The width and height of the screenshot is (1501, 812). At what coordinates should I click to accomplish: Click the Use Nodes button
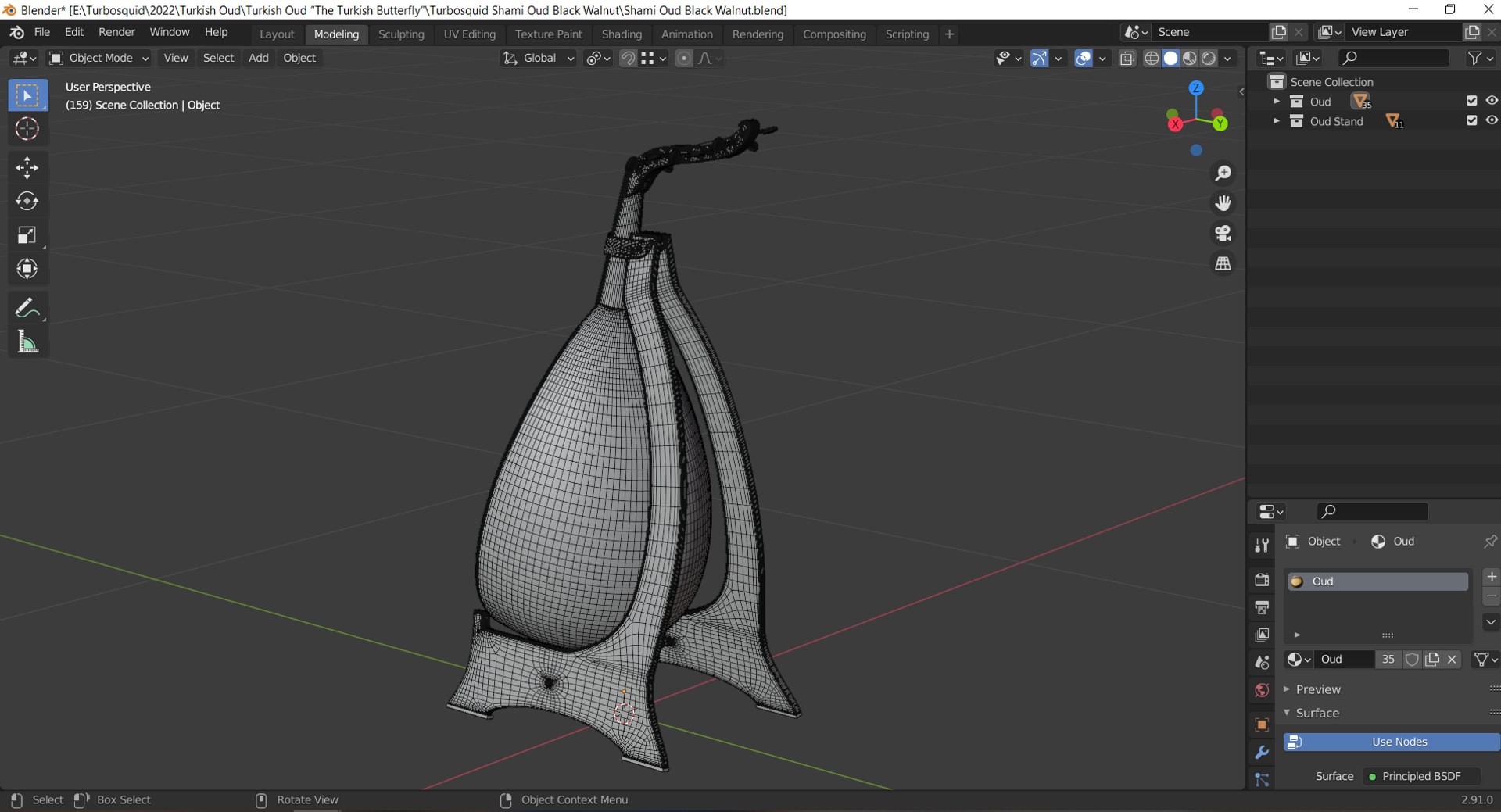1392,742
